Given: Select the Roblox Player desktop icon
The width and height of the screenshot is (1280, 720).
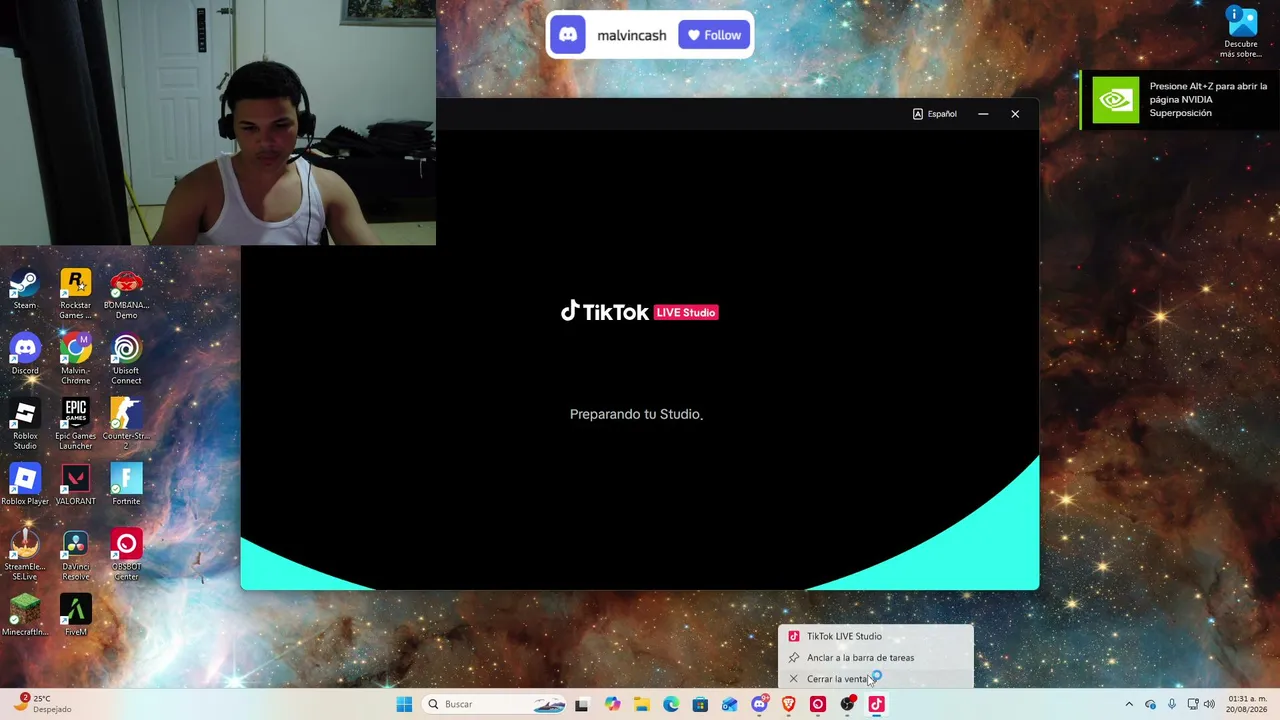Looking at the screenshot, I should (x=25, y=486).
